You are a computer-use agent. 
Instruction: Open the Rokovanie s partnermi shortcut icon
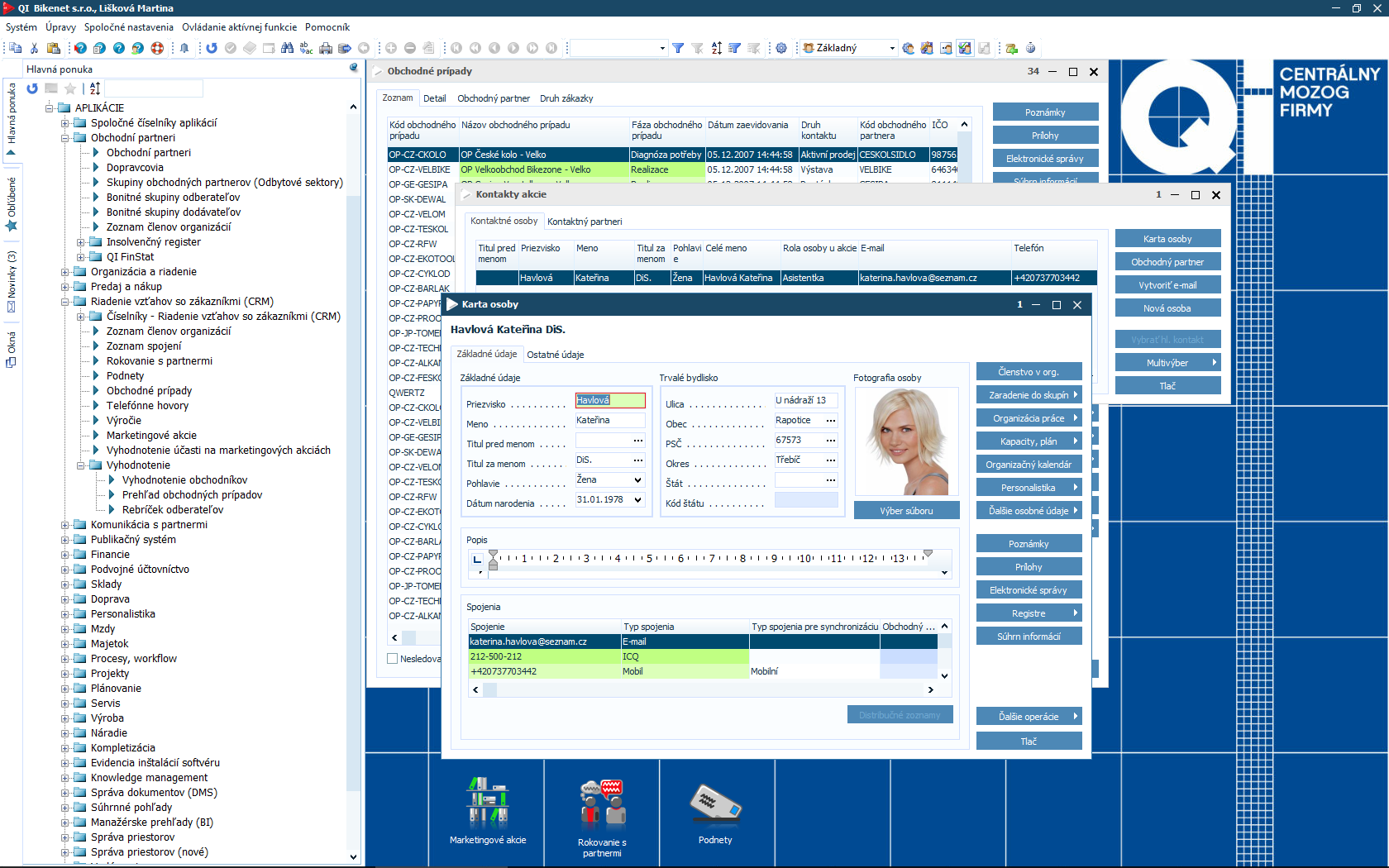tap(602, 804)
